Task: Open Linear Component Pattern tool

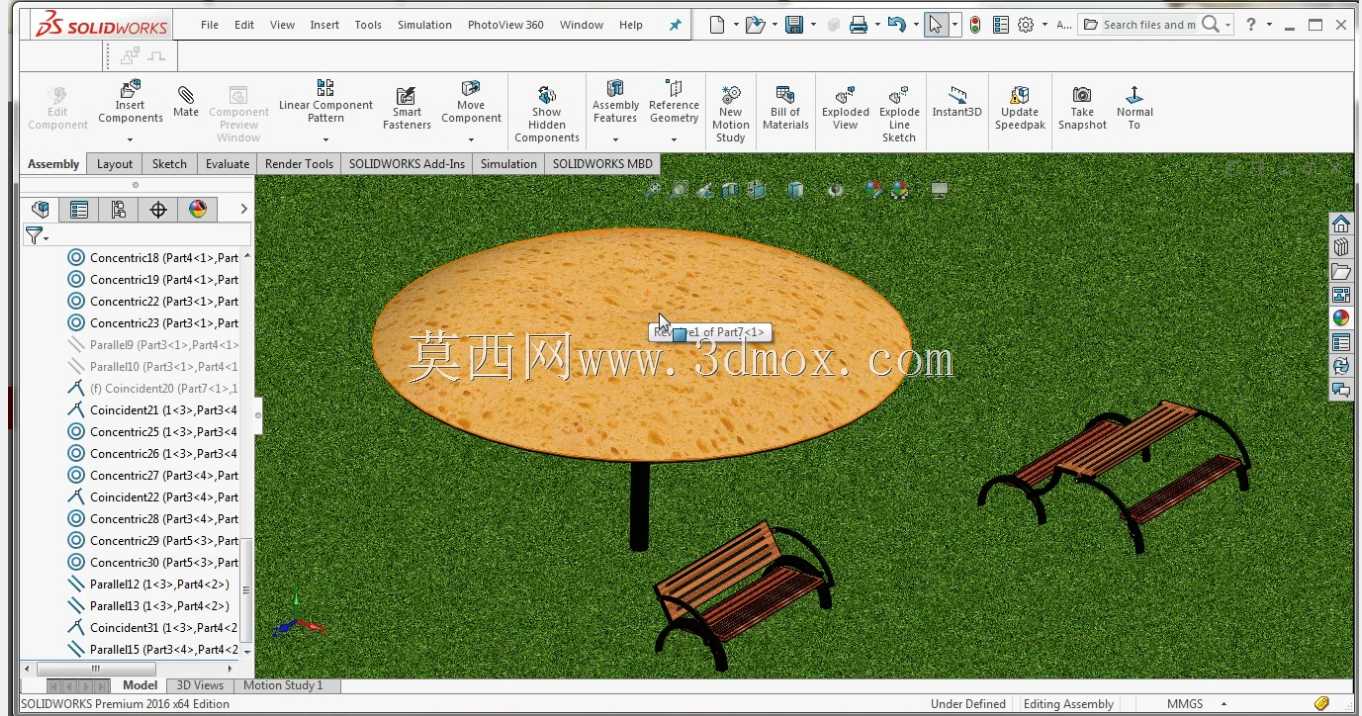Action: [x=325, y=102]
